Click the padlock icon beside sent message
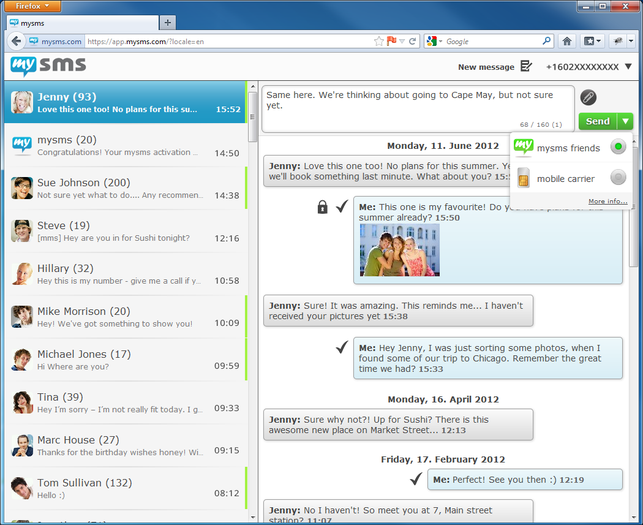The width and height of the screenshot is (643, 525). (x=322, y=207)
